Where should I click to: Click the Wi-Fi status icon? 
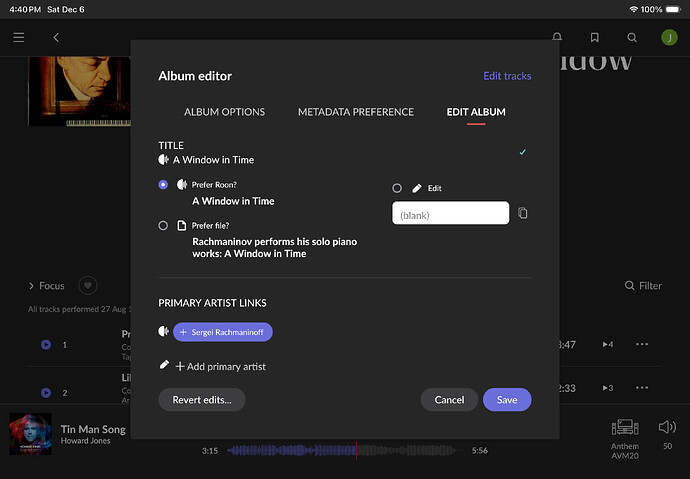(634, 9)
